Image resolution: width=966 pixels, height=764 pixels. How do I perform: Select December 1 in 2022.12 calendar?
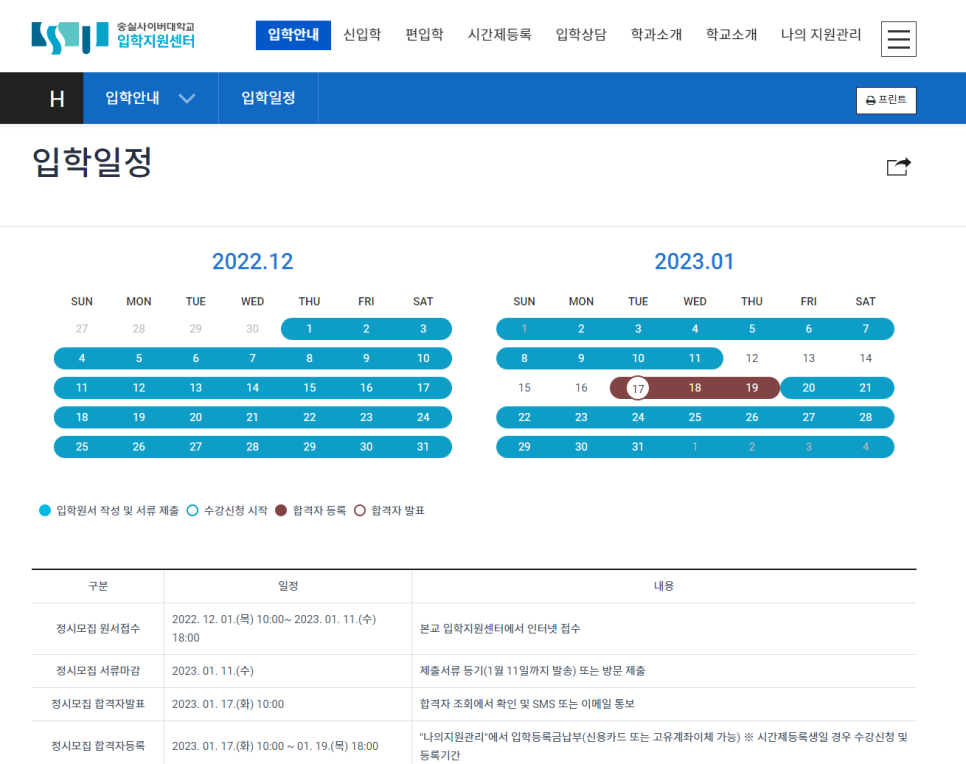[309, 328]
